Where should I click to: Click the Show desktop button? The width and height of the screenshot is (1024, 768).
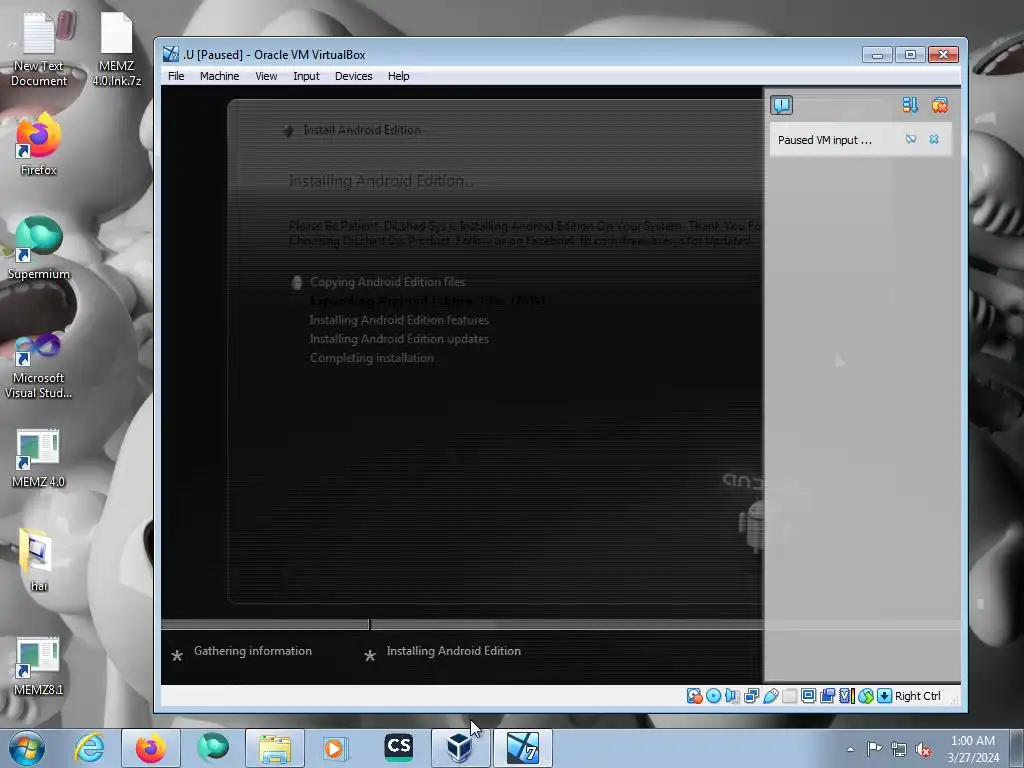pyautogui.click(x=1017, y=748)
